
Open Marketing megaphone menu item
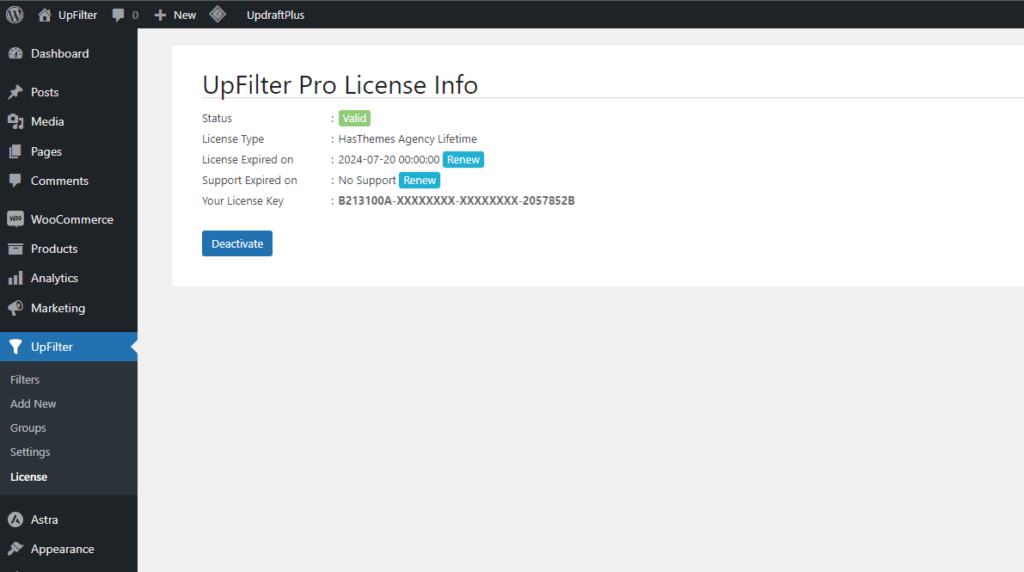point(57,309)
